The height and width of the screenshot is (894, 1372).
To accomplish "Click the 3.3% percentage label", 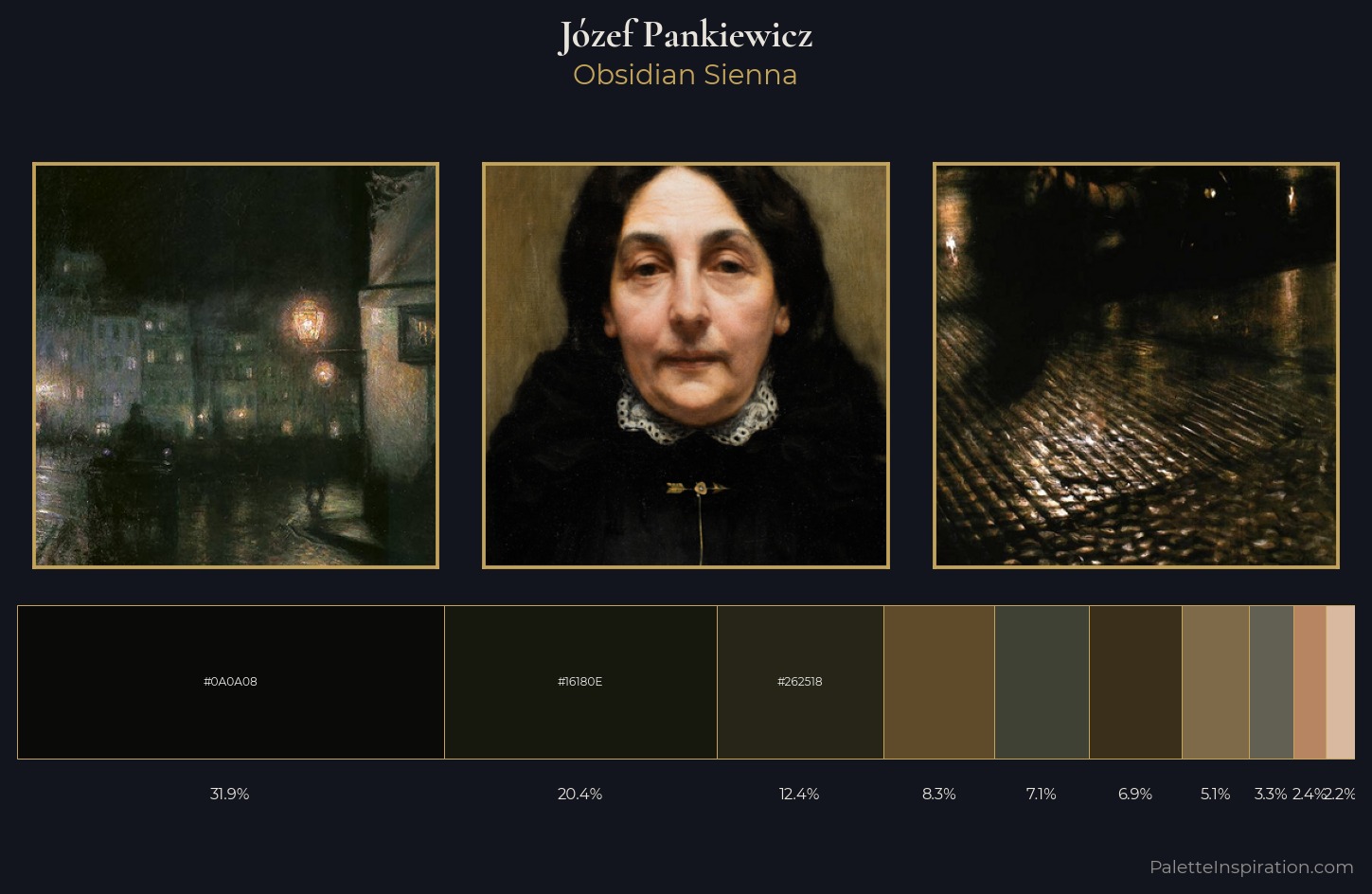I will click(1271, 794).
